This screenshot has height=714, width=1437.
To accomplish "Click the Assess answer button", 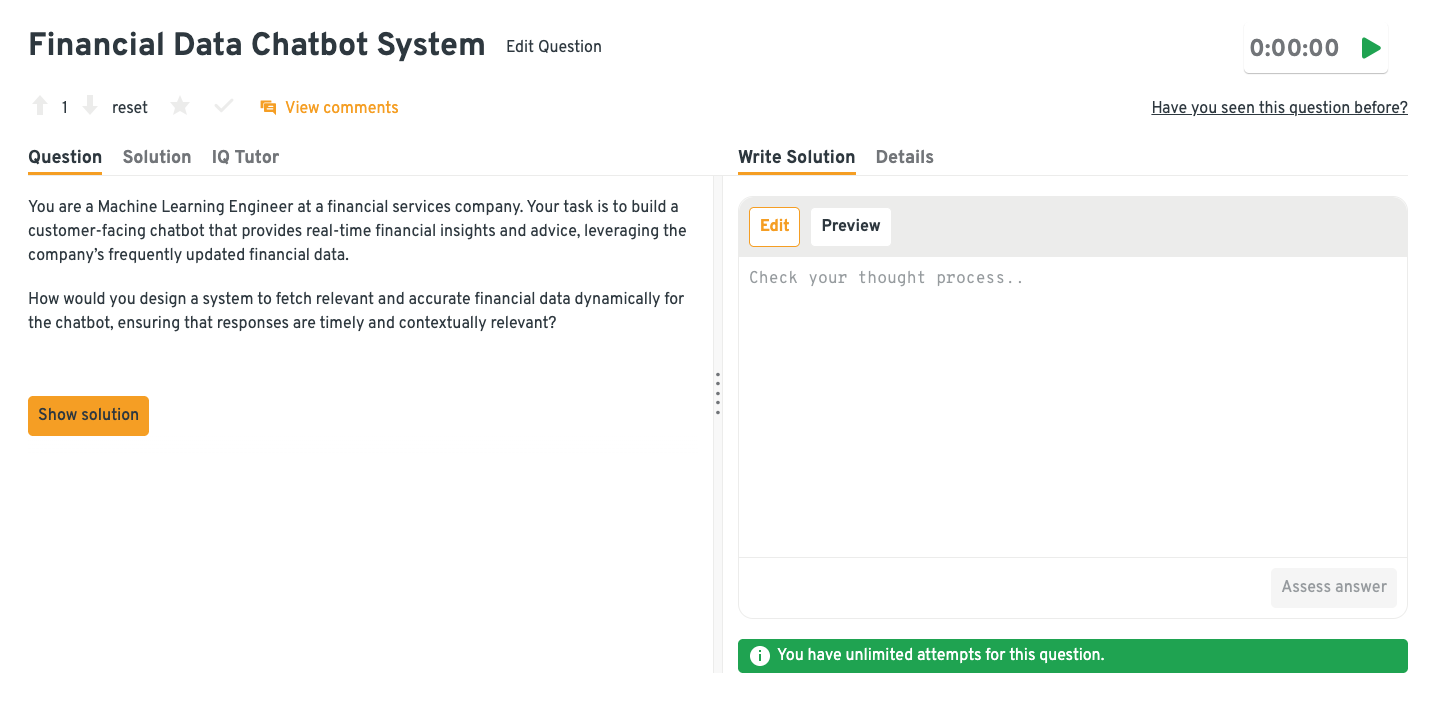I will pos(1333,587).
